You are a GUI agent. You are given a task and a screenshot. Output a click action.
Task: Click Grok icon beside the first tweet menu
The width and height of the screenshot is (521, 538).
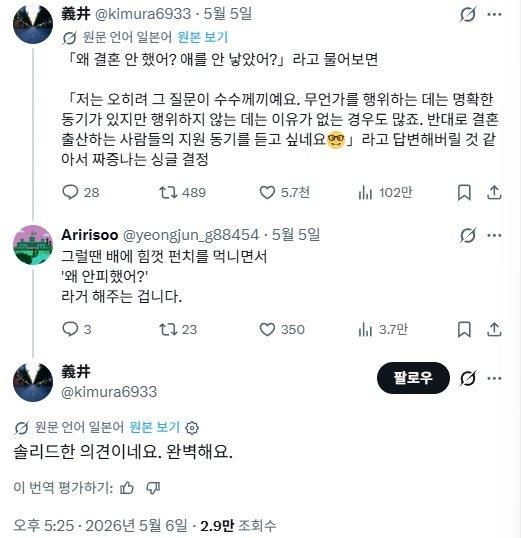468,14
